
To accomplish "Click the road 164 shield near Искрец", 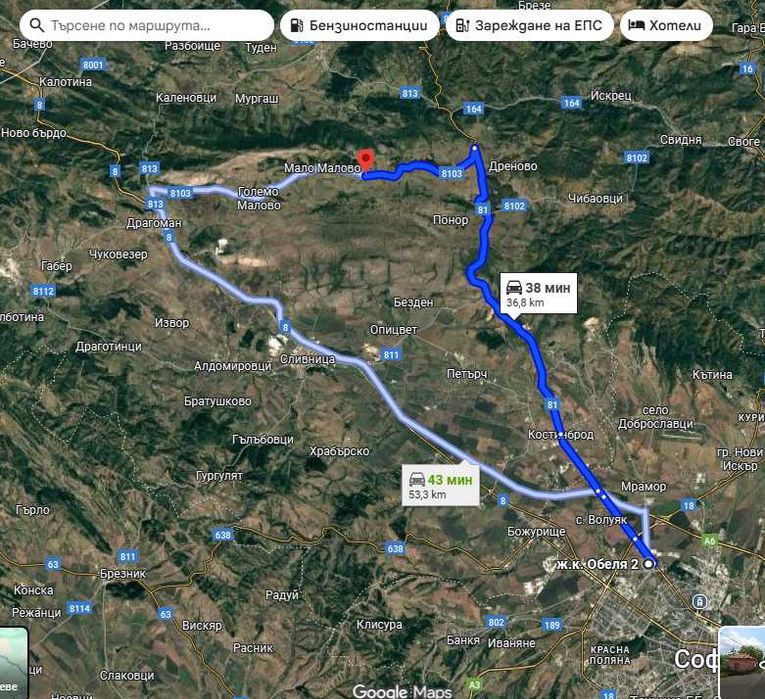I will click(571, 103).
